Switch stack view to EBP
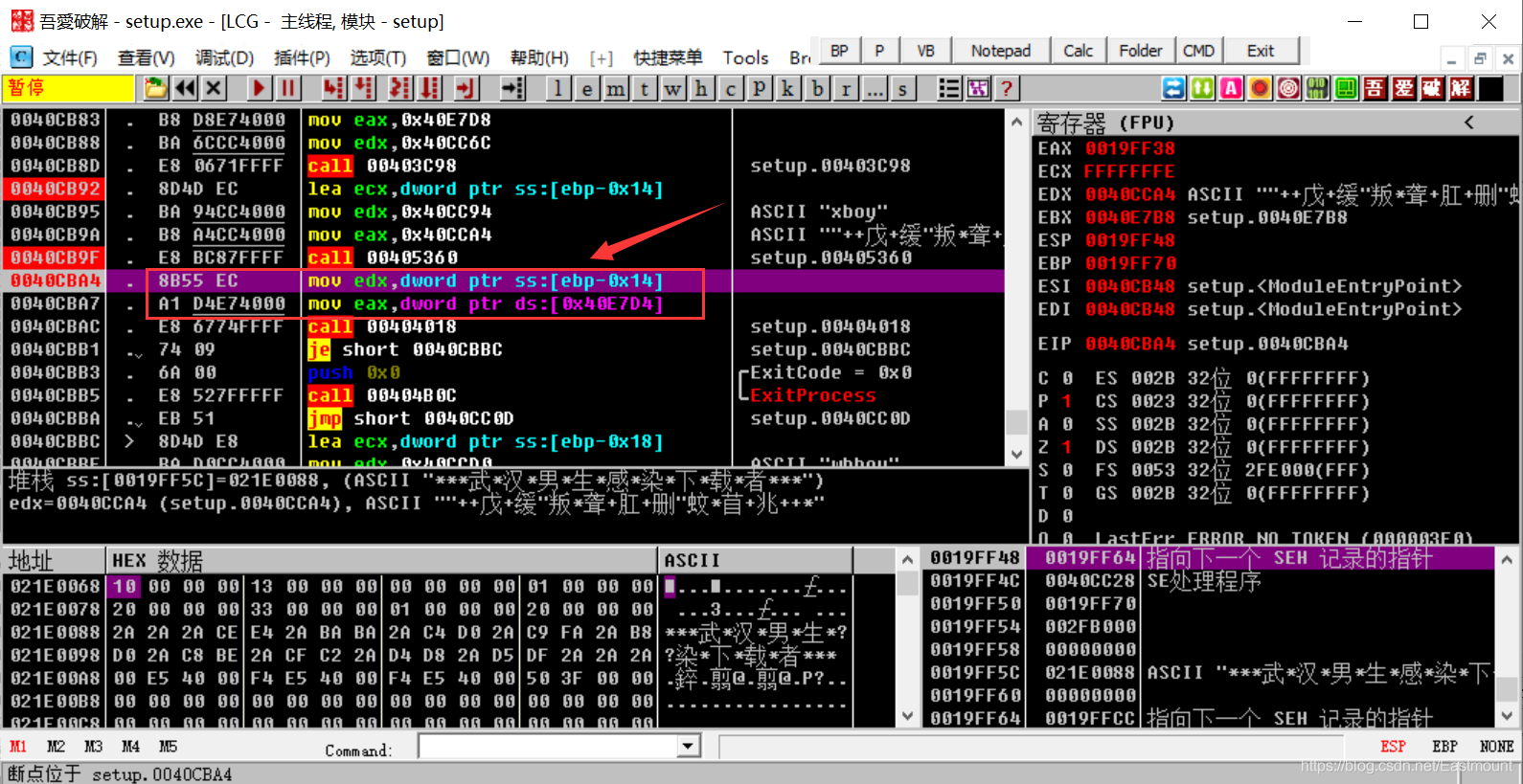The height and width of the screenshot is (784, 1523). coord(1444,747)
